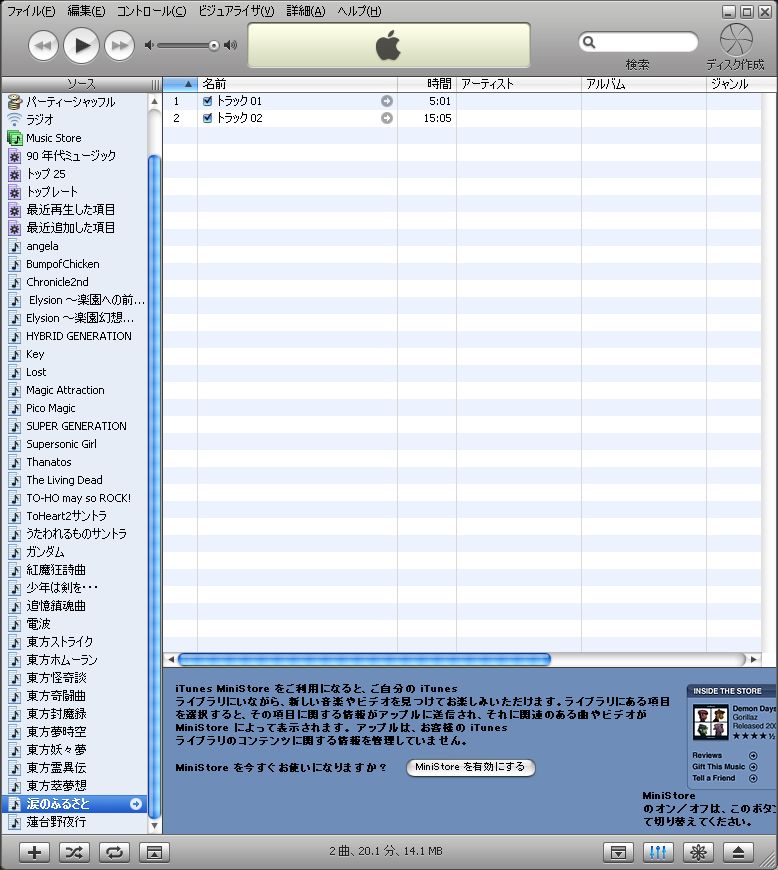Click the arrow icon on 涙のふるさと playlist
Screen dimensions: 778x870
(135, 804)
